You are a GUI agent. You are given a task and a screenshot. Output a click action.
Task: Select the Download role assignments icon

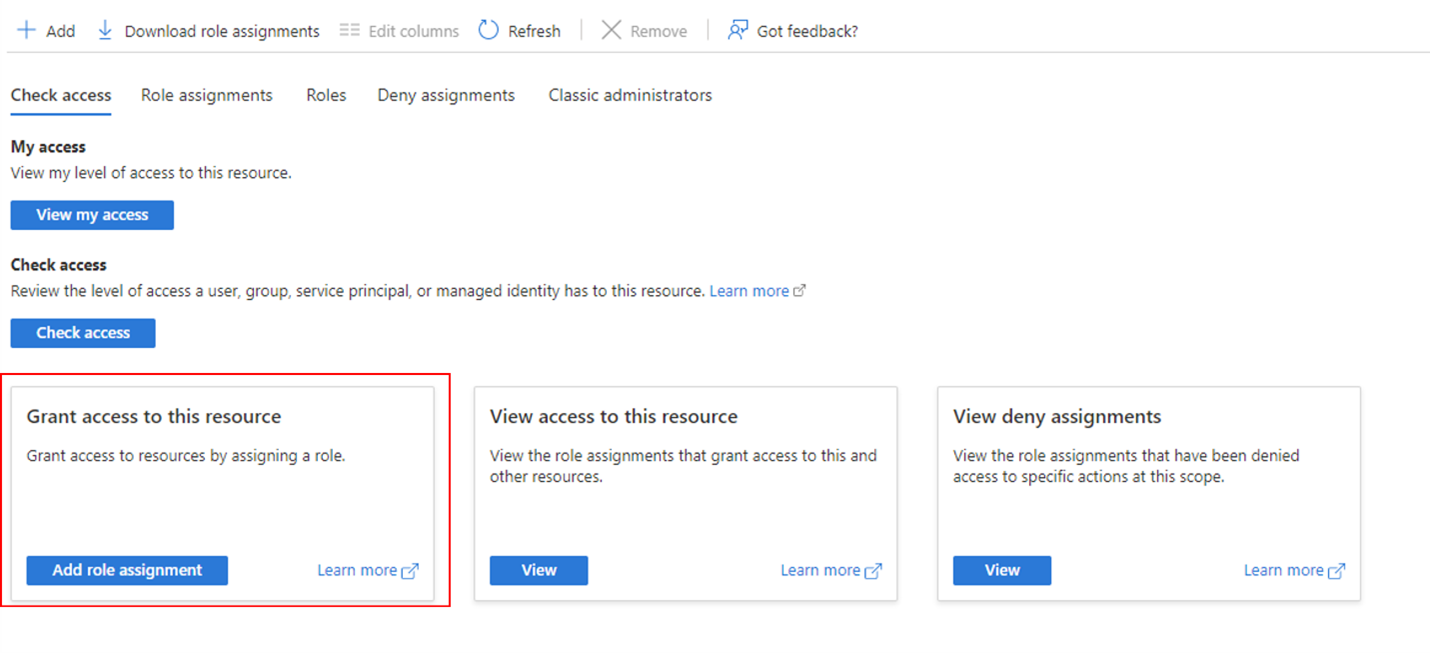[105, 30]
